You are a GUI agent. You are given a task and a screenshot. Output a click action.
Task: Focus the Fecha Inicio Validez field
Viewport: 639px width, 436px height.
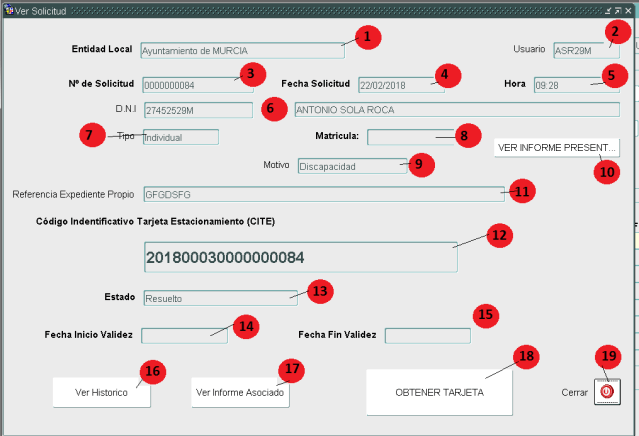coord(184,335)
